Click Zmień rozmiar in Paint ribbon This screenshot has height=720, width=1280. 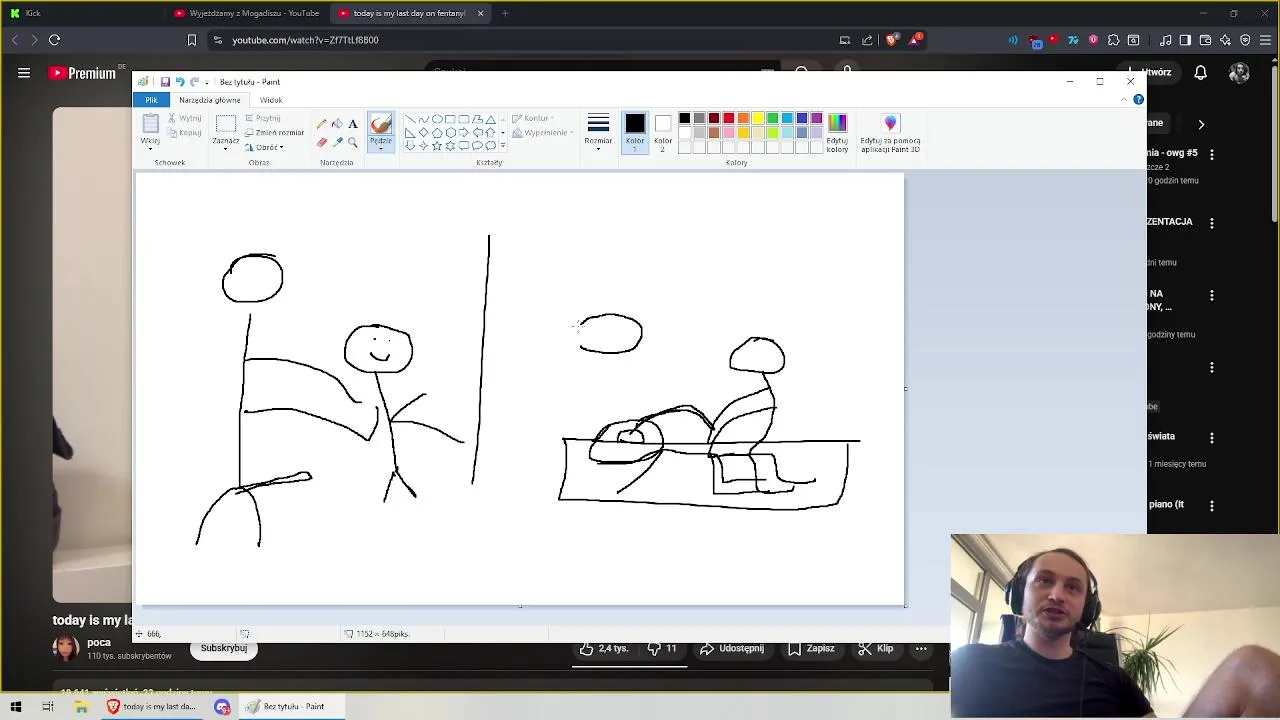click(274, 133)
